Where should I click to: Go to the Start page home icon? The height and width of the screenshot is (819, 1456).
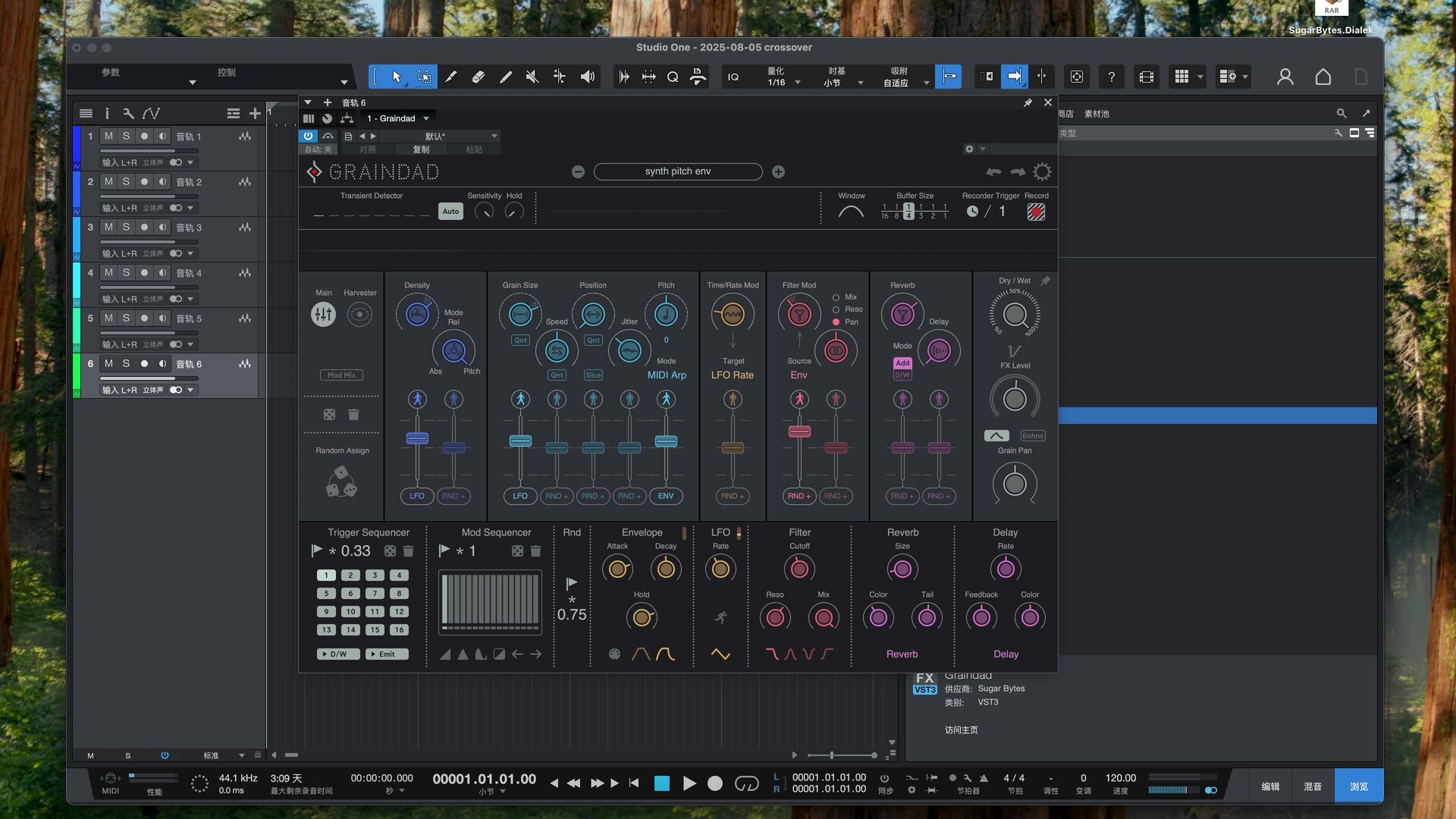click(1323, 77)
